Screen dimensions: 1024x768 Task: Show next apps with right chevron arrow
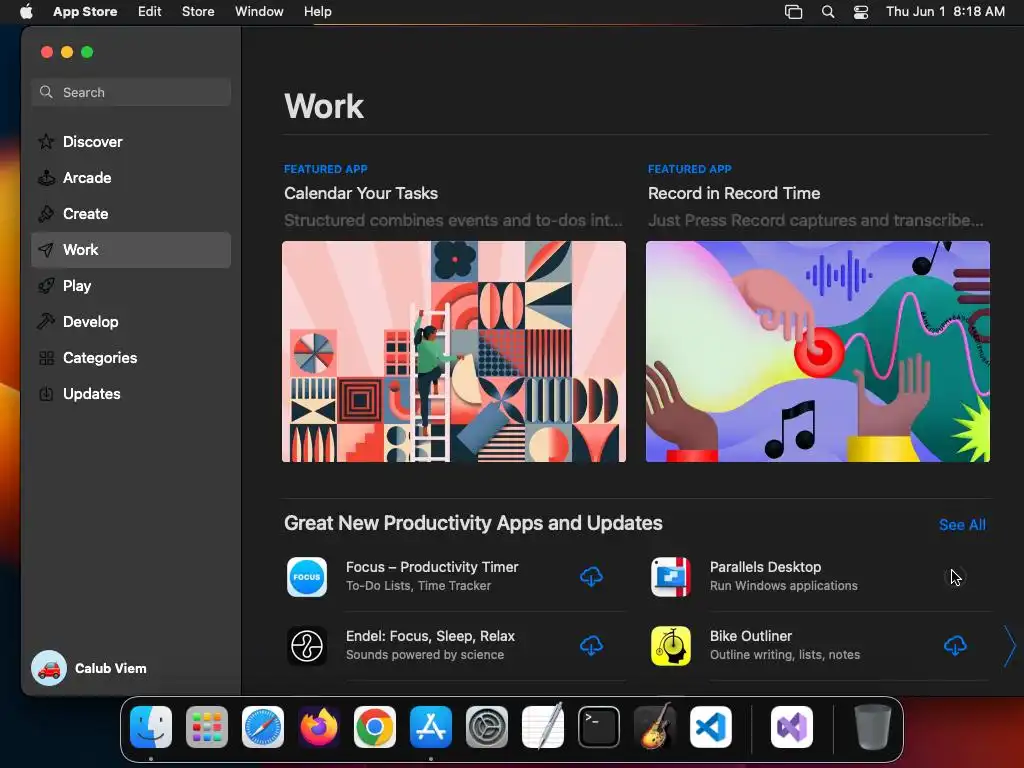click(1009, 646)
